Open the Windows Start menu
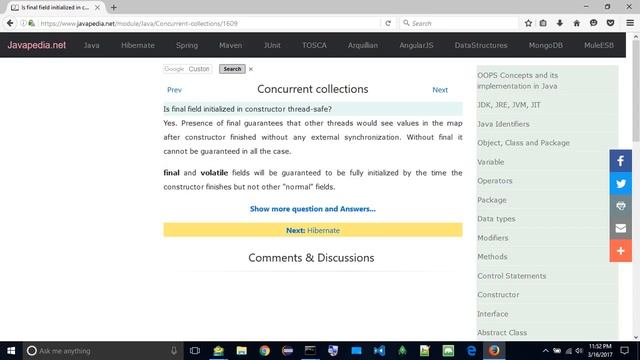640x360 pixels. click(11, 351)
